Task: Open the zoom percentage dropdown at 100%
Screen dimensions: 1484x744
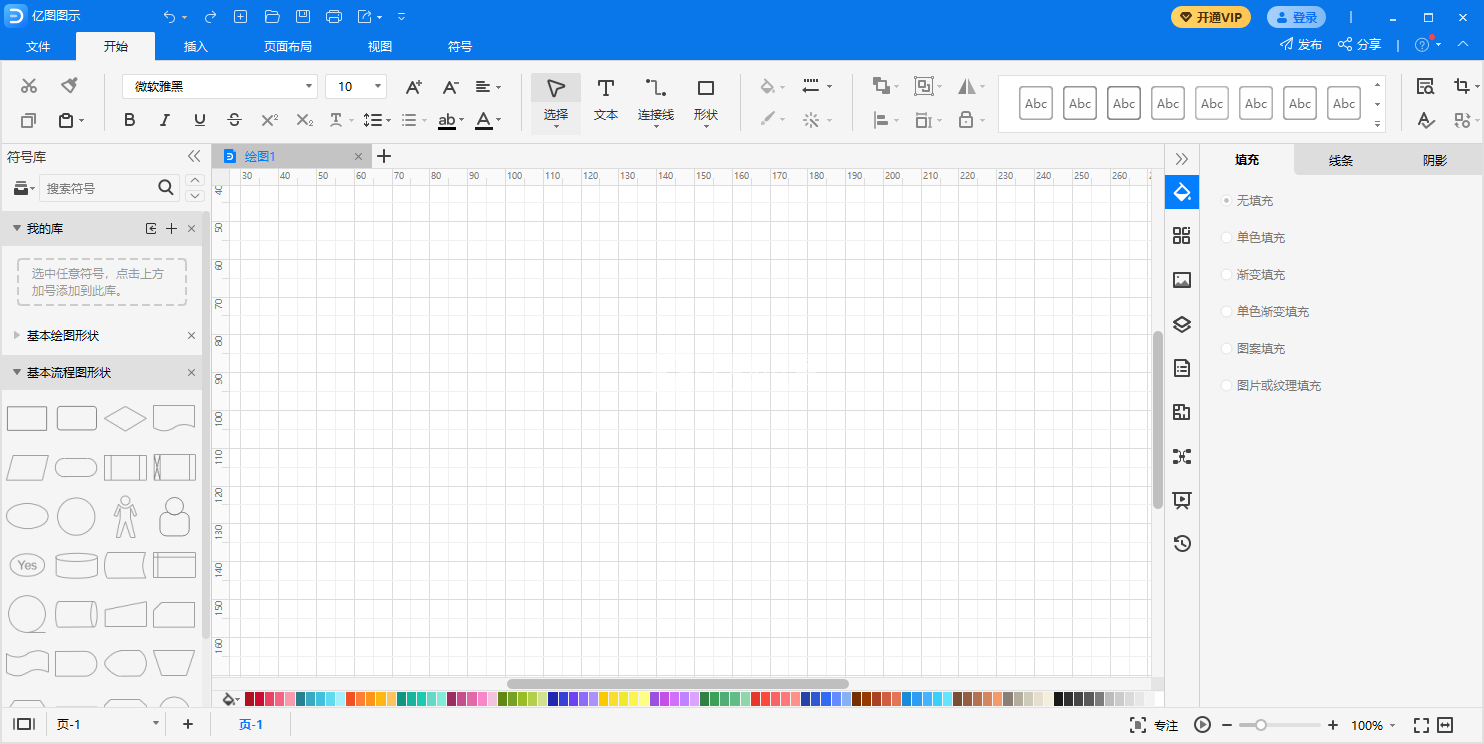Action: (1373, 725)
